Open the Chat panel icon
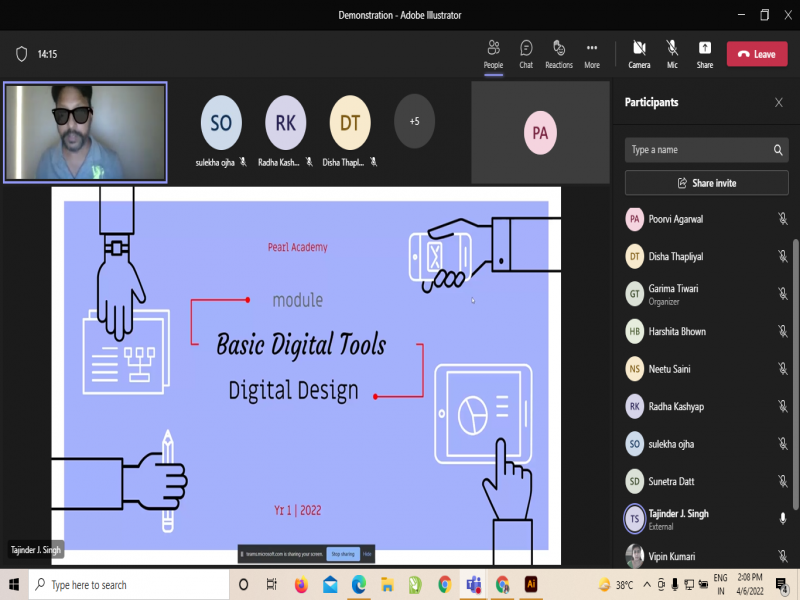Viewport: 800px width, 600px height. coord(526,48)
